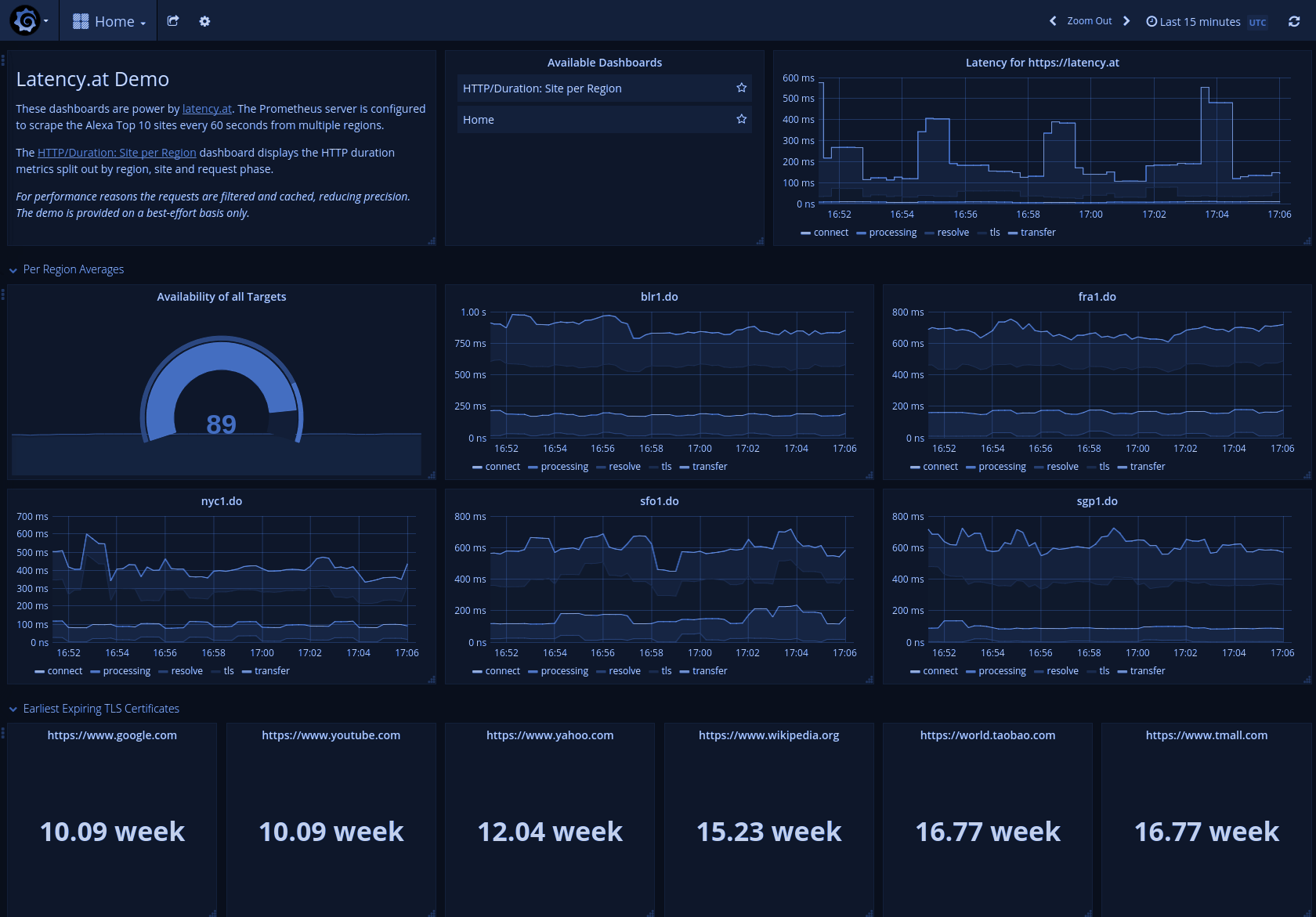
Task: Open the sgp1.do panel title menu
Action: (1097, 501)
